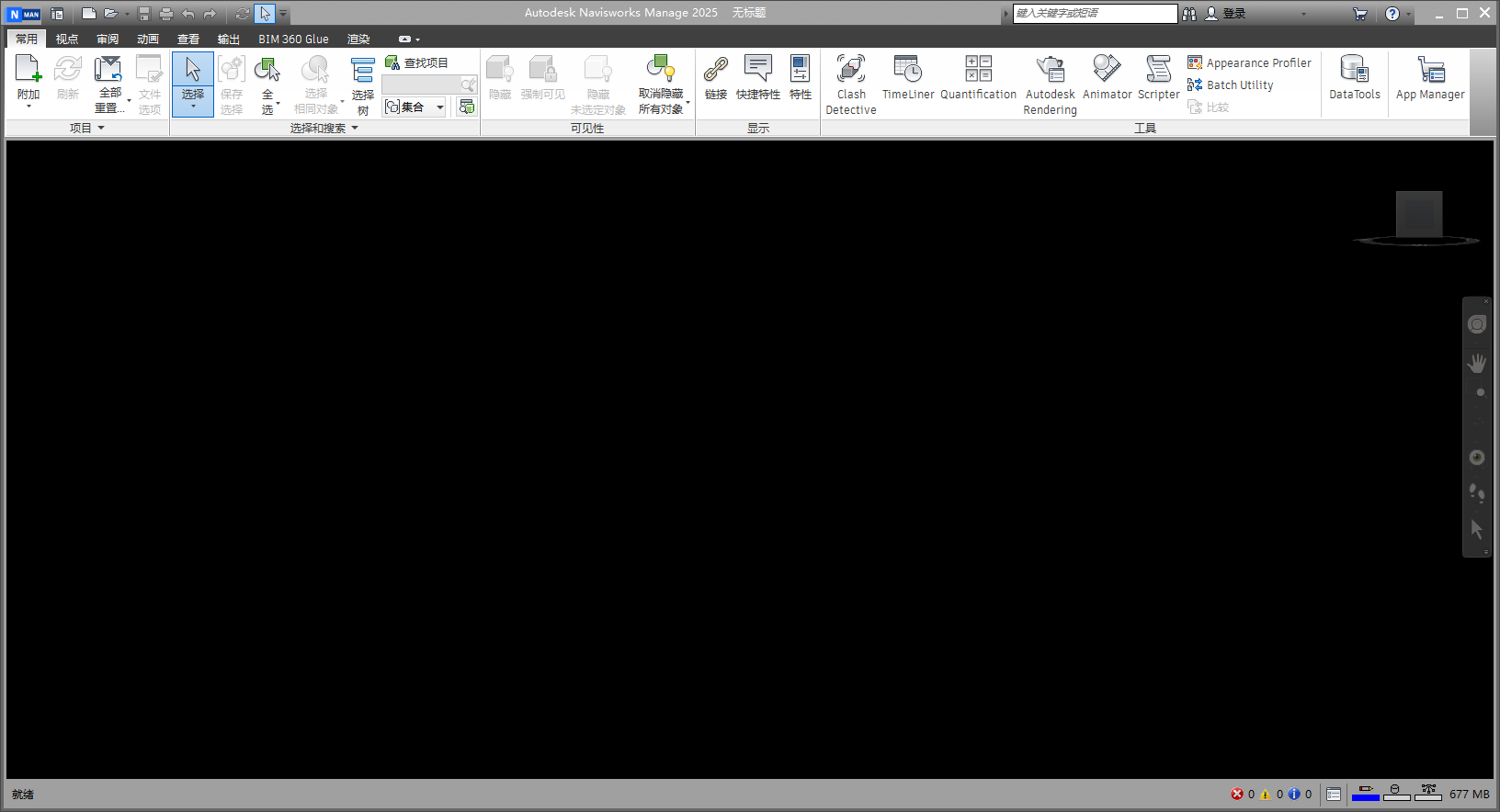This screenshot has height=812, width=1500.
Task: Open 查找项目 (Find Items)
Action: click(416, 62)
